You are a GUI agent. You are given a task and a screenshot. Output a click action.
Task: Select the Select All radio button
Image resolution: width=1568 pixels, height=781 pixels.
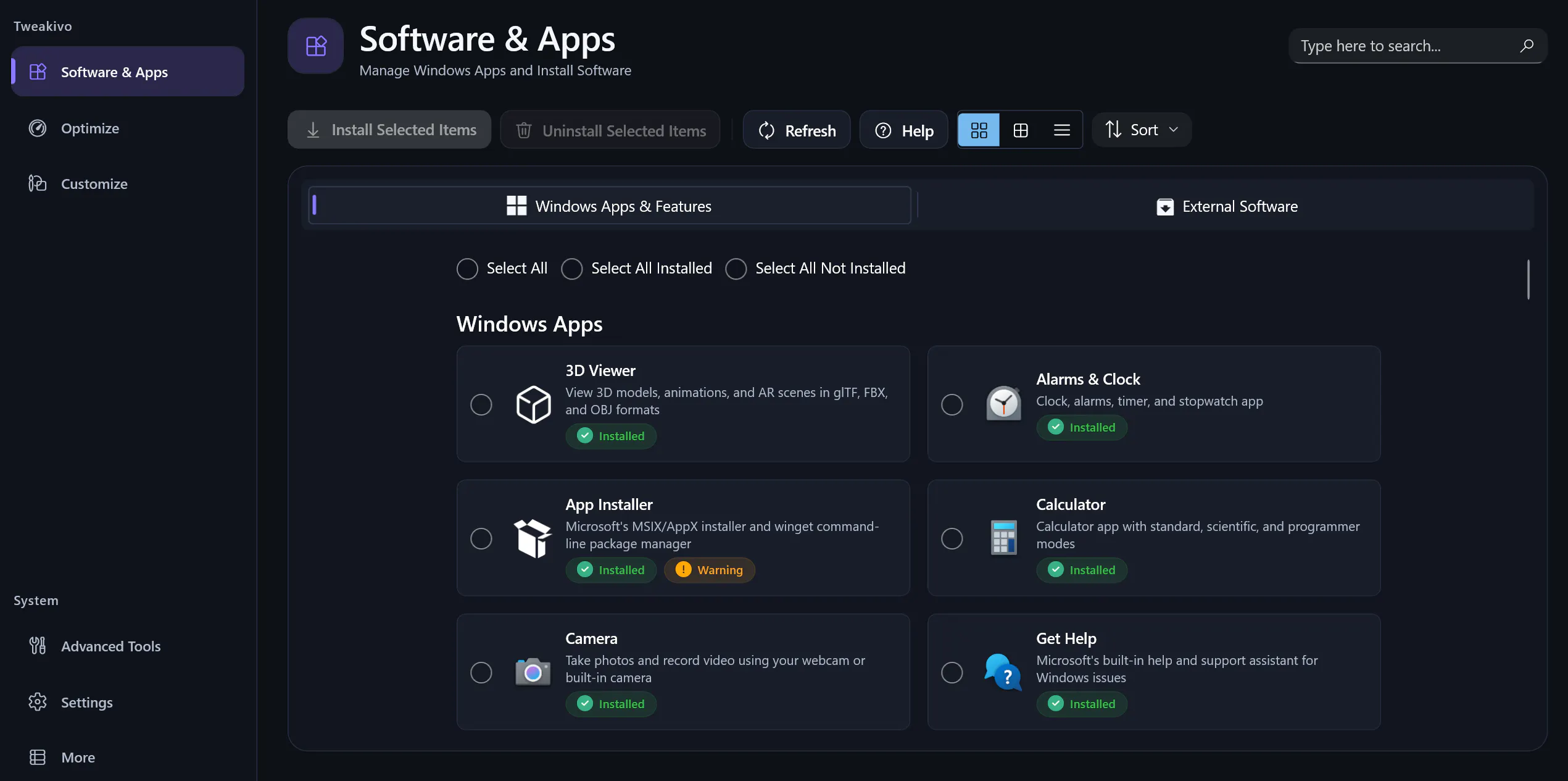pyautogui.click(x=467, y=269)
